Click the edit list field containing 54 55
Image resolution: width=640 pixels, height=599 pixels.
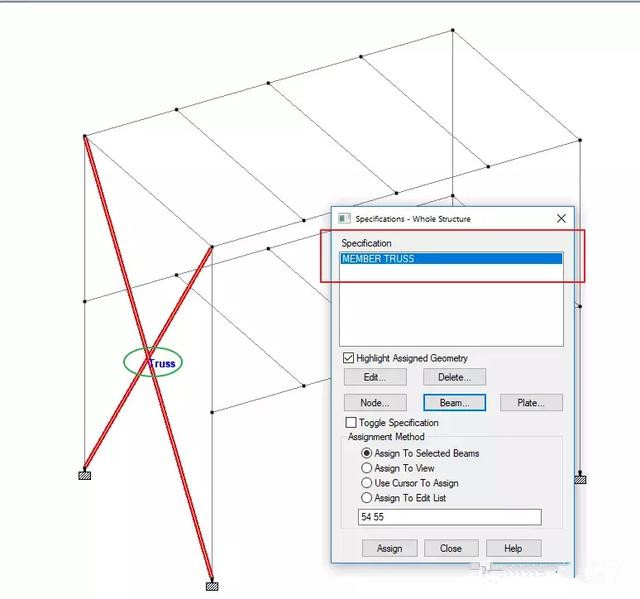(450, 517)
